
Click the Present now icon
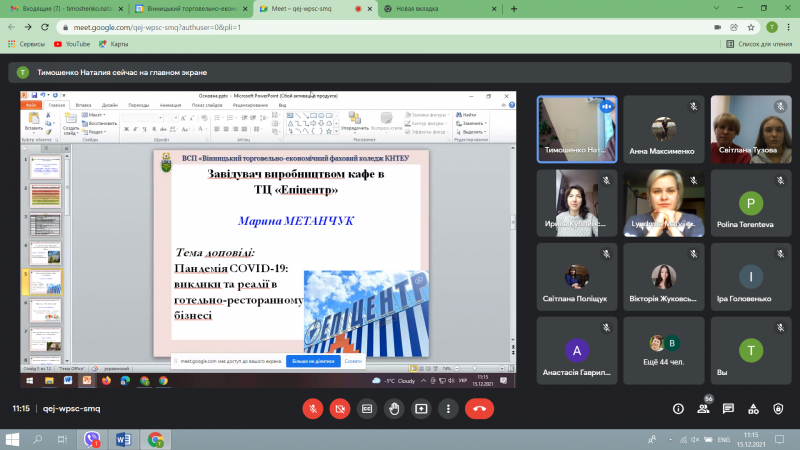click(421, 409)
